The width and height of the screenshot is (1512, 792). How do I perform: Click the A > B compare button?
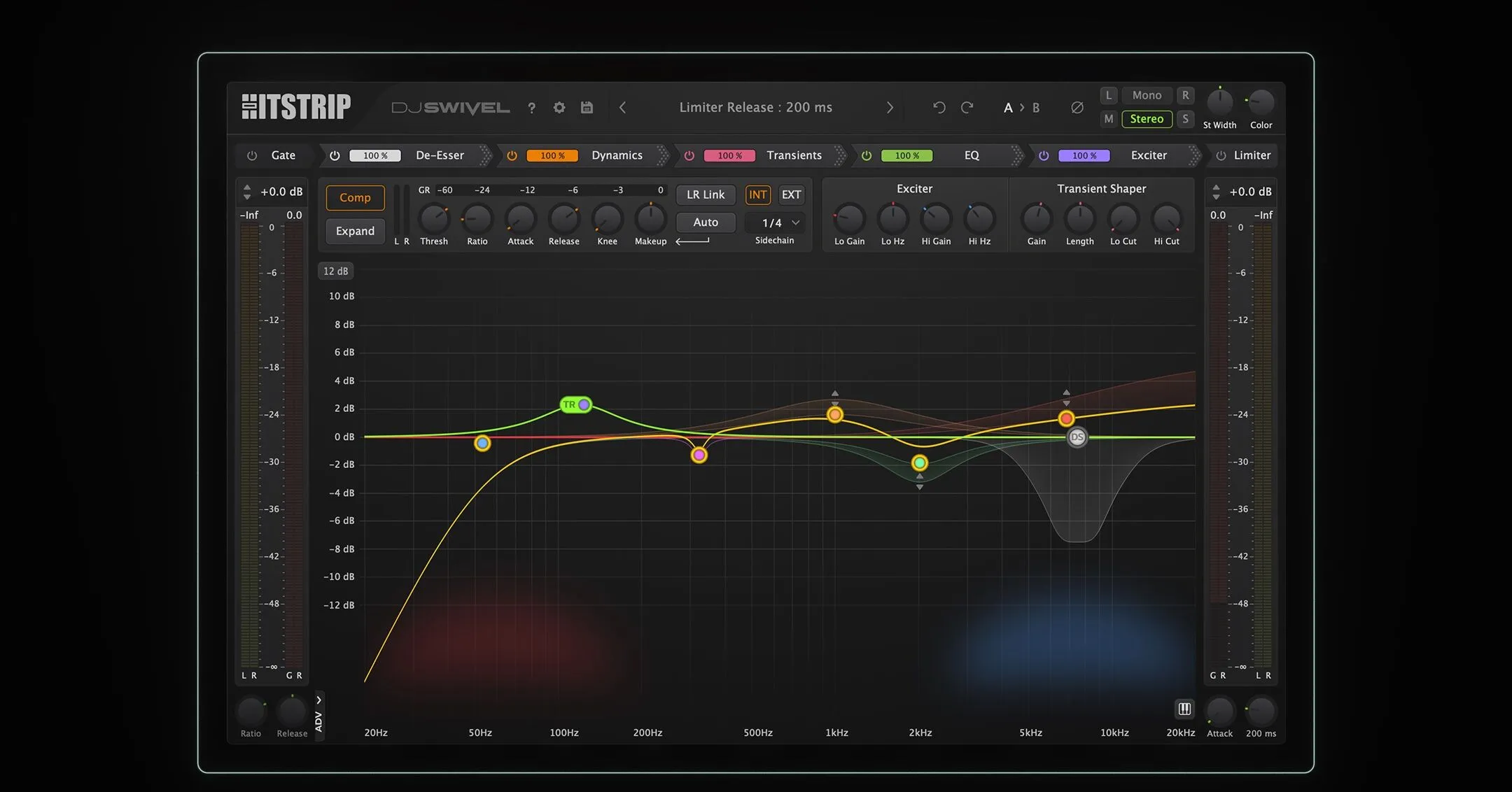pyautogui.click(x=1021, y=108)
